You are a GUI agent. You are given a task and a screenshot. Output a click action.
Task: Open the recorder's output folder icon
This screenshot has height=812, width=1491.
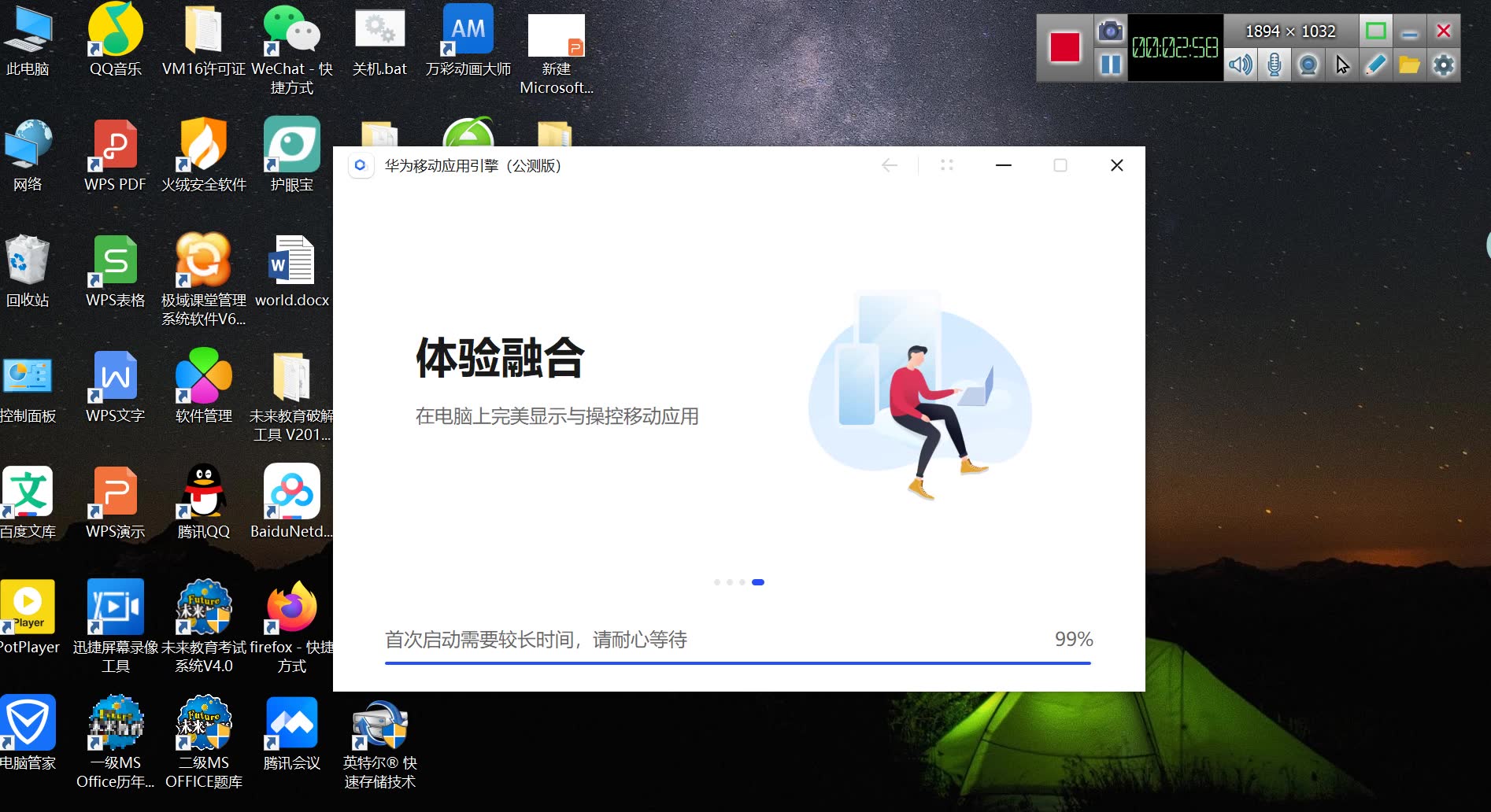coord(1409,65)
